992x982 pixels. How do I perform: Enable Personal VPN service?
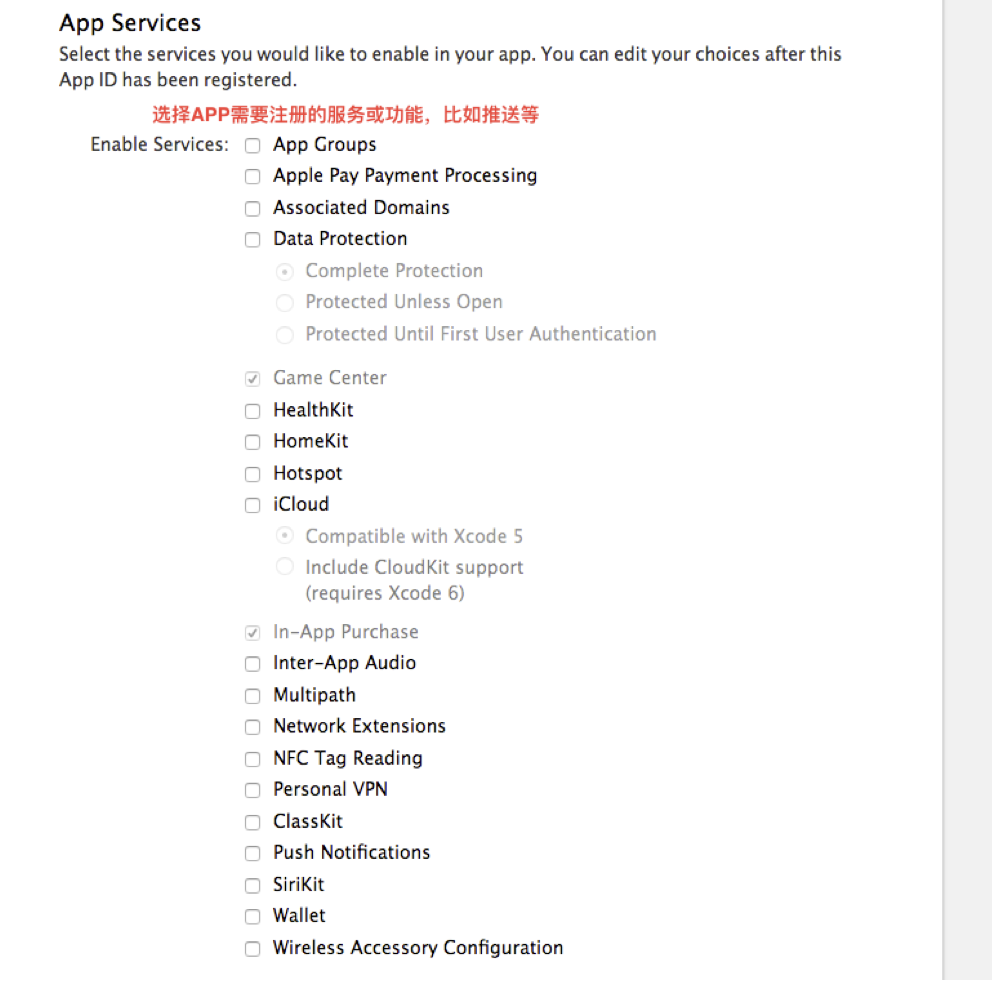pyautogui.click(x=252, y=790)
